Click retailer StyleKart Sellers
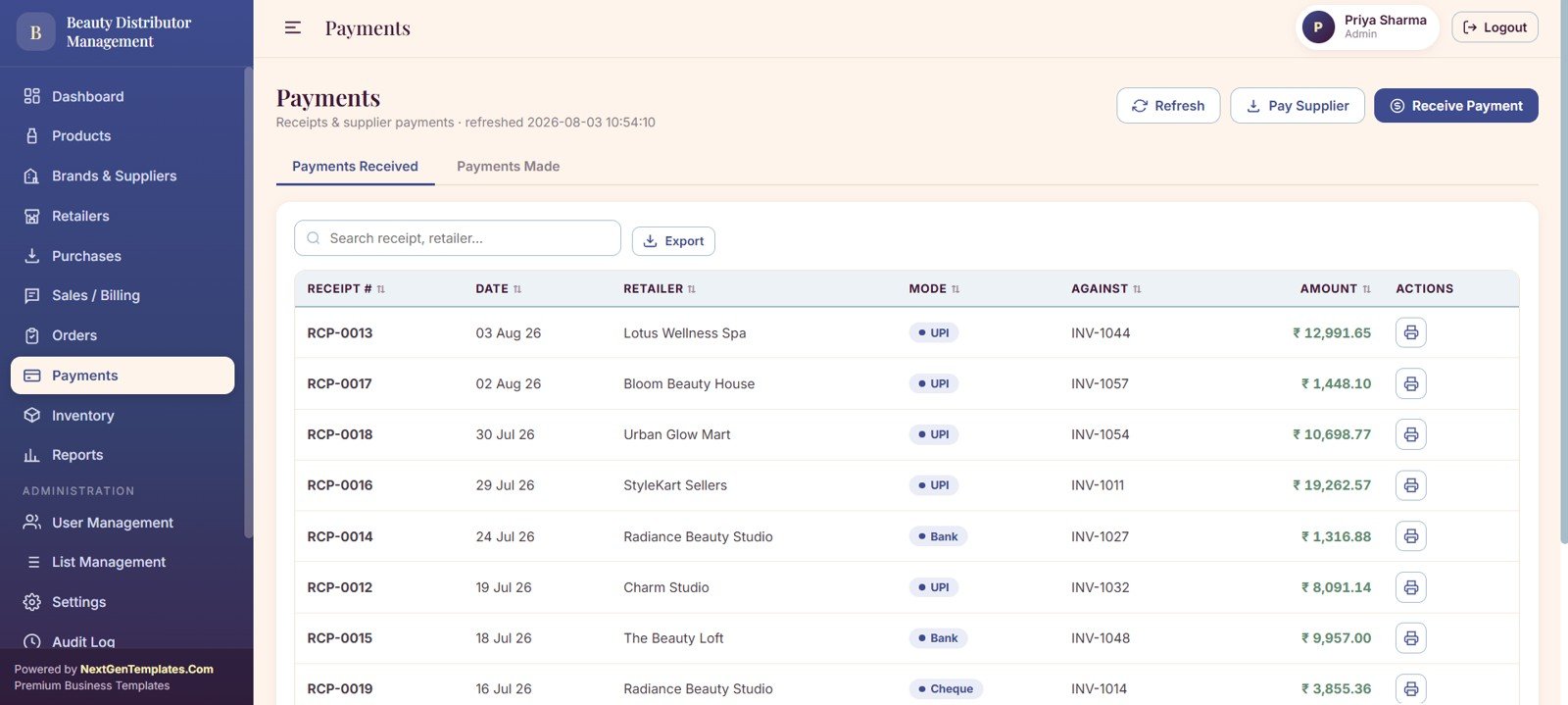 [x=675, y=485]
